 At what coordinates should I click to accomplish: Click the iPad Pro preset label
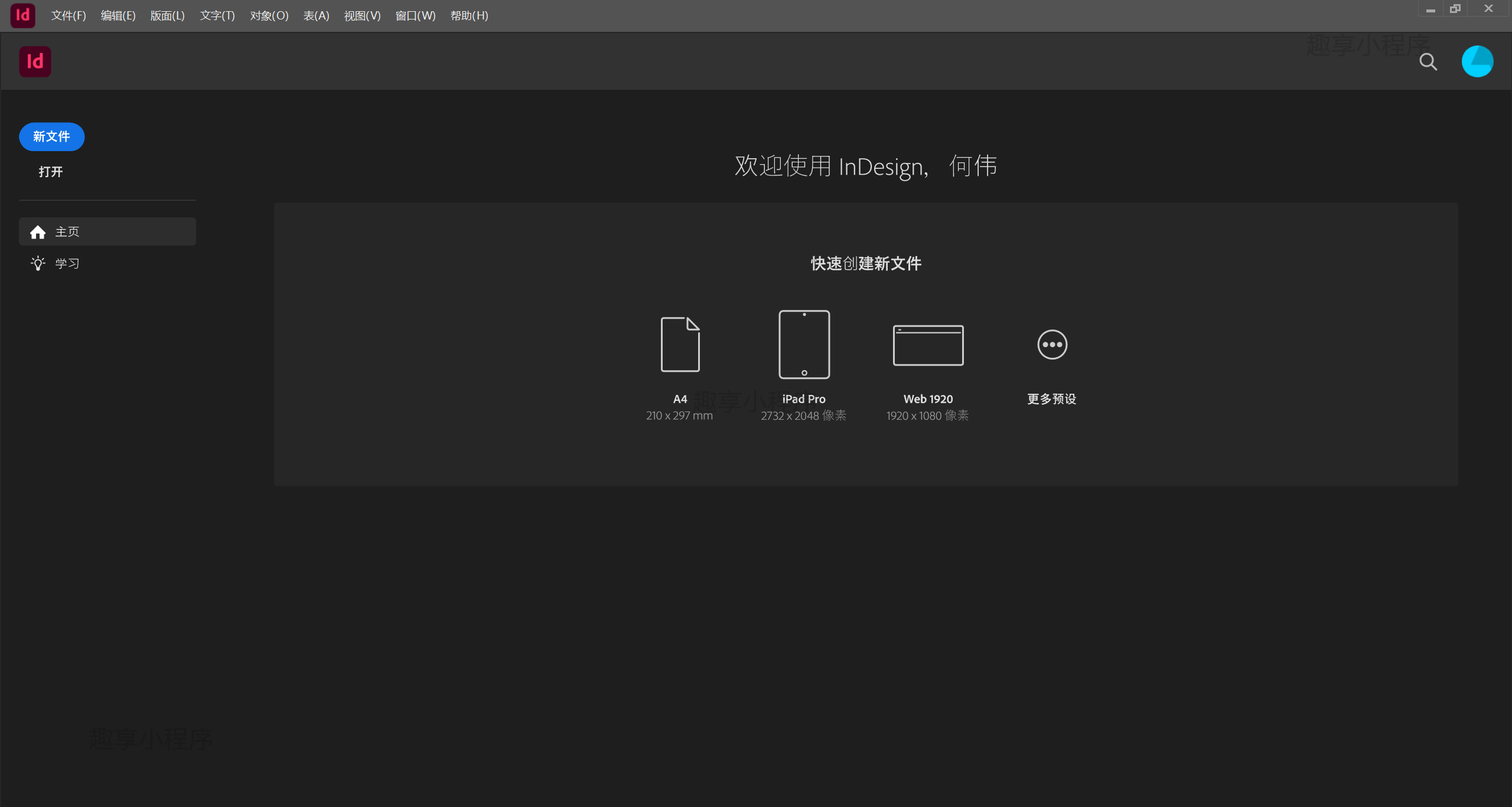point(804,399)
